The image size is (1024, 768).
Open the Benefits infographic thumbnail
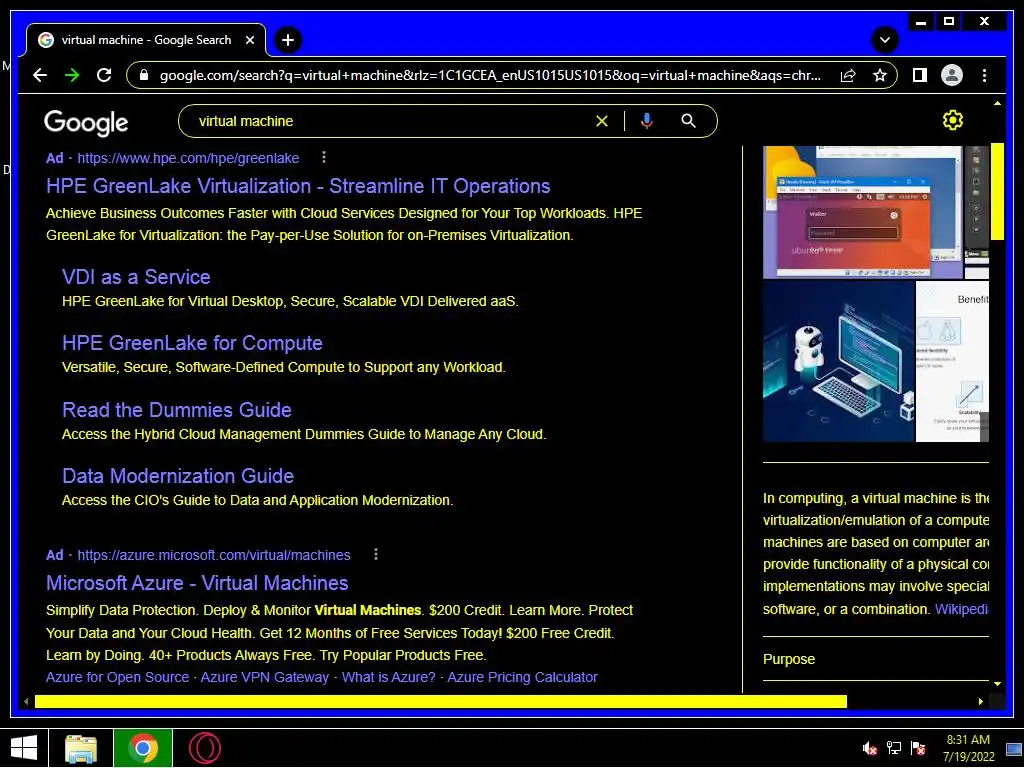952,361
